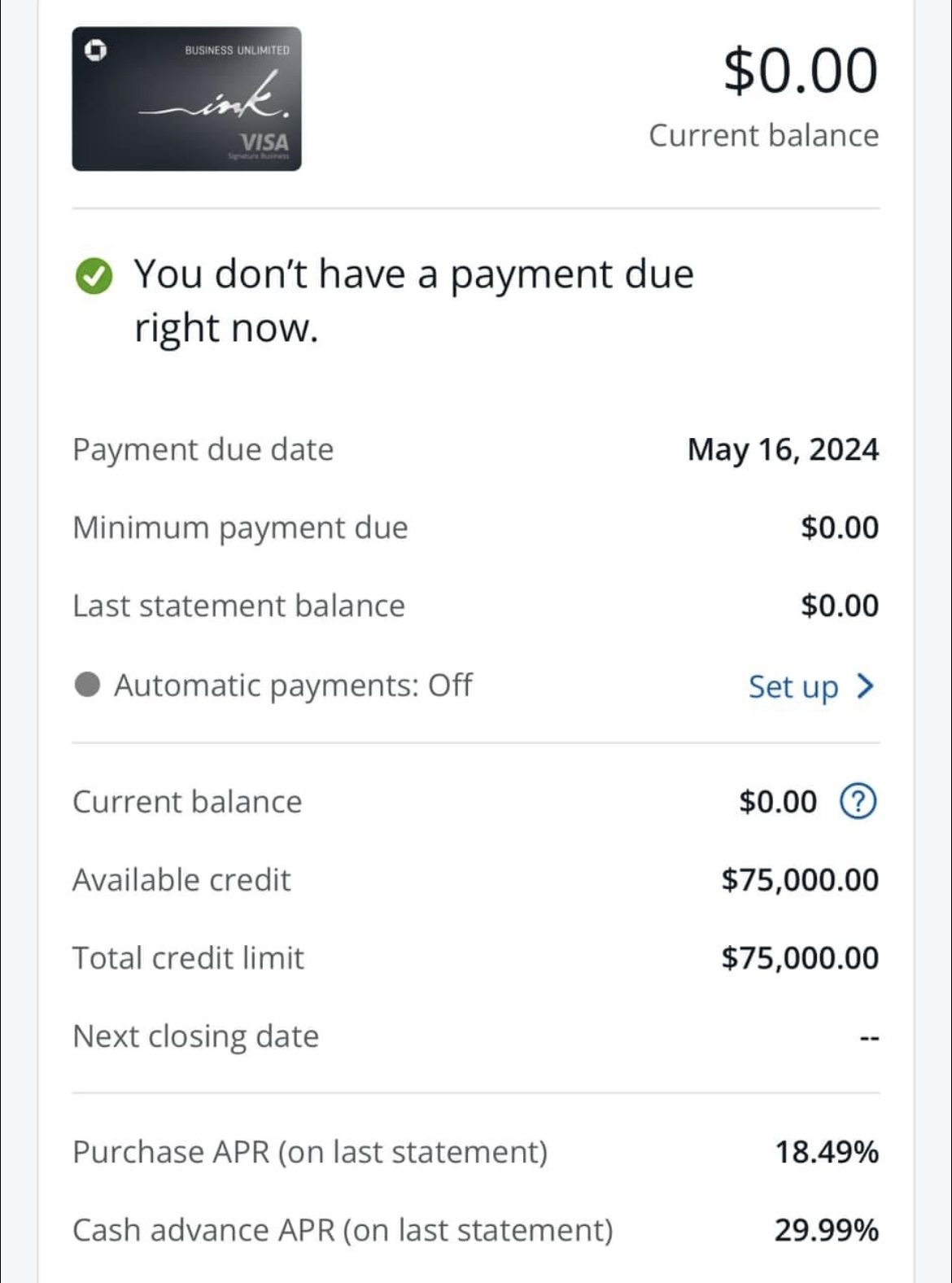Viewport: 952px width, 1283px height.
Task: Select the Minimum payment due label
Action: point(240,528)
